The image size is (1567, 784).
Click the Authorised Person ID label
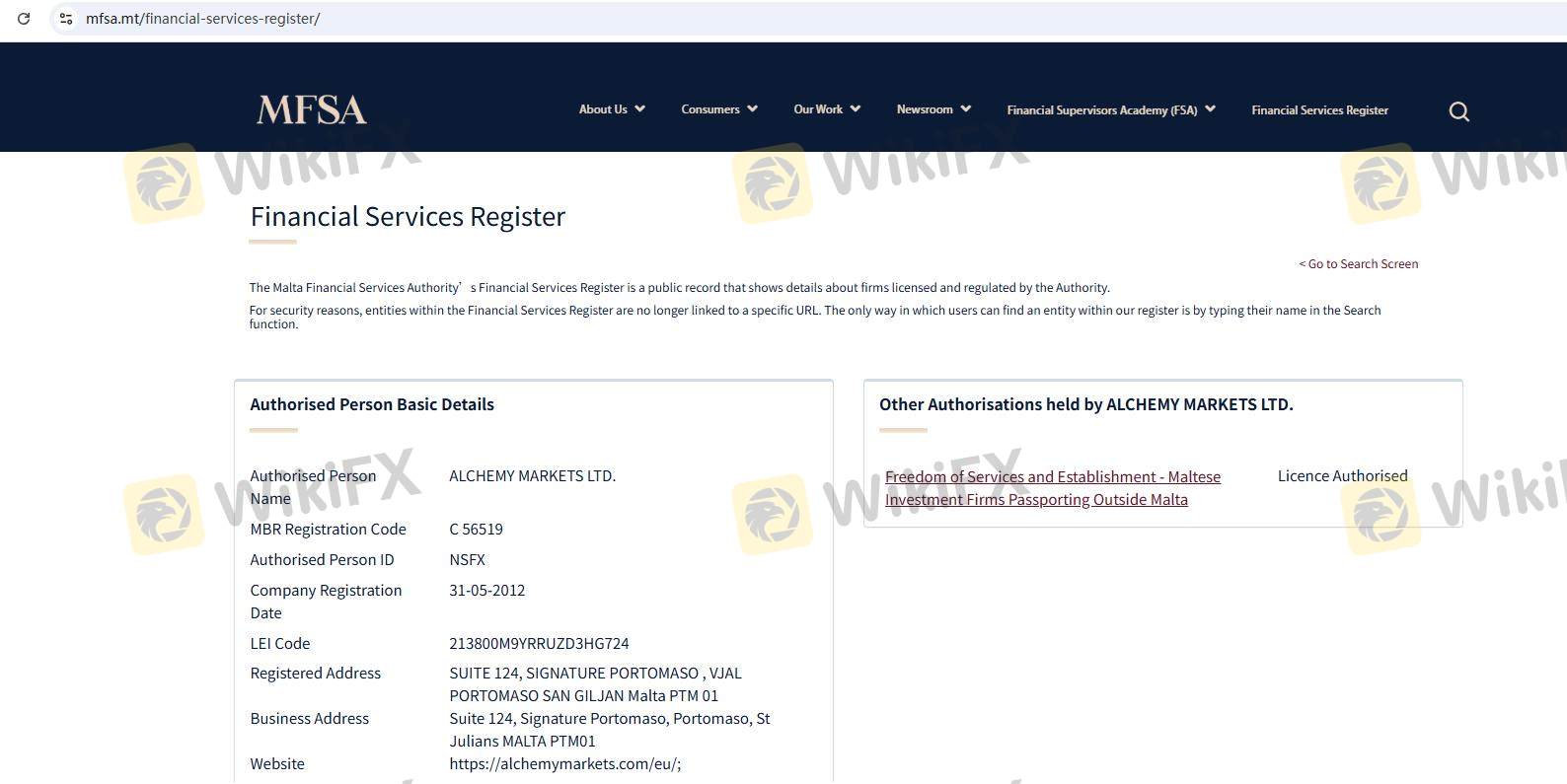[322, 560]
